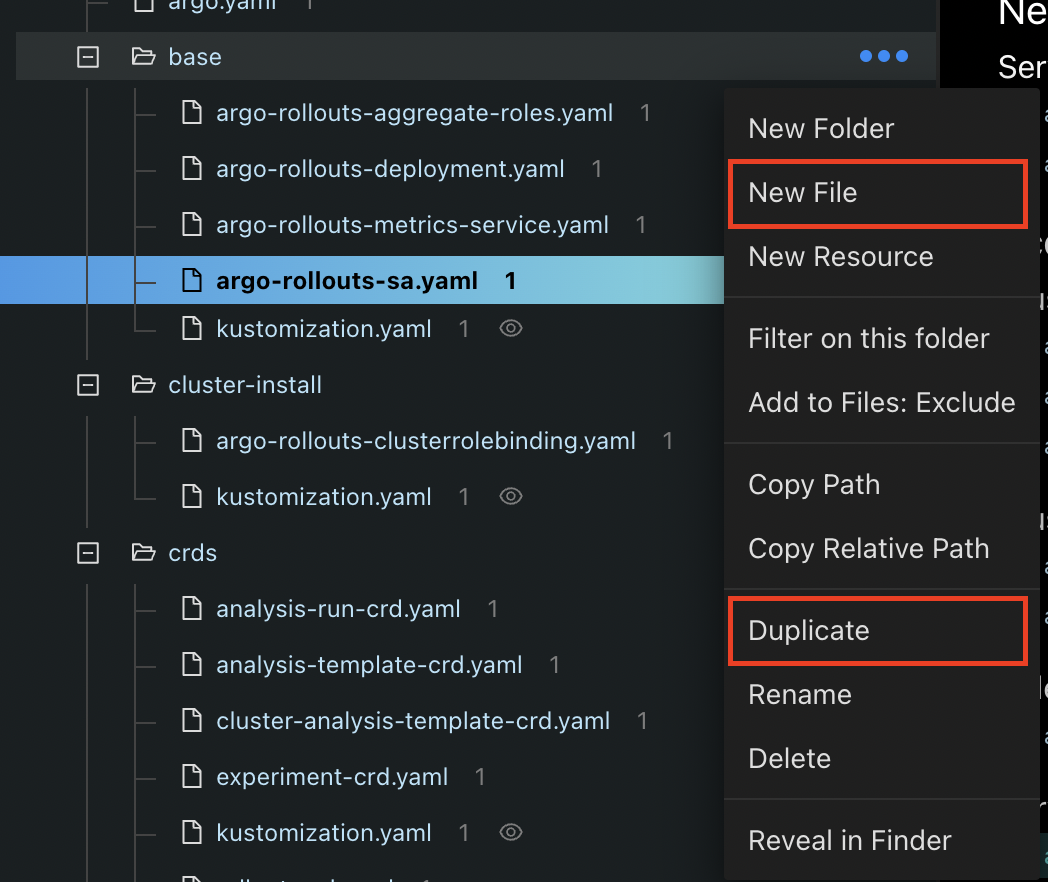The width and height of the screenshot is (1048, 882).
Task: Open argo-rollouts-metrics-service.yaml file
Action: (412, 225)
